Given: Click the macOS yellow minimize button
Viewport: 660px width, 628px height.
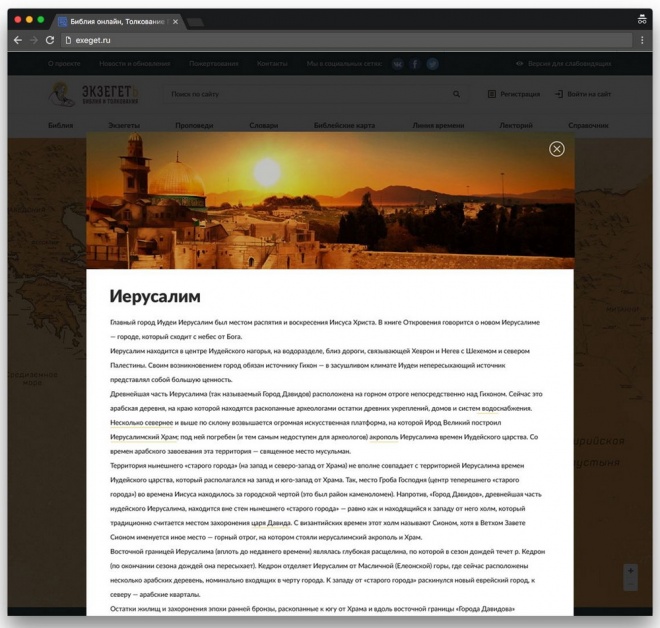Looking at the screenshot, I should (29, 19).
